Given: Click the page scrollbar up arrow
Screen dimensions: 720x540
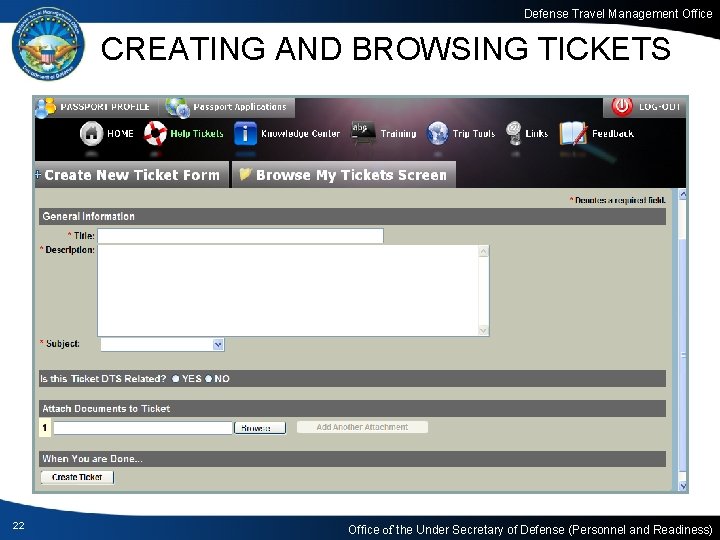Looking at the screenshot, I should click(683, 194).
